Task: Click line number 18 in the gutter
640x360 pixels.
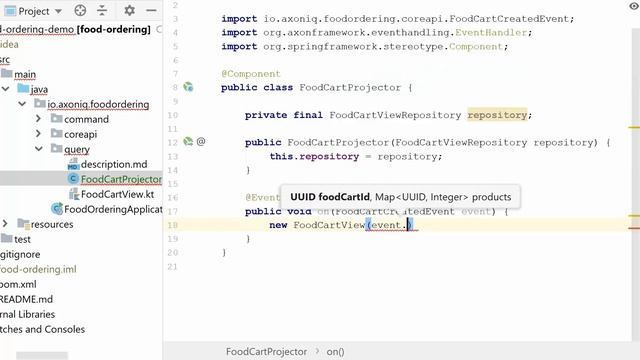Action: 173,225
